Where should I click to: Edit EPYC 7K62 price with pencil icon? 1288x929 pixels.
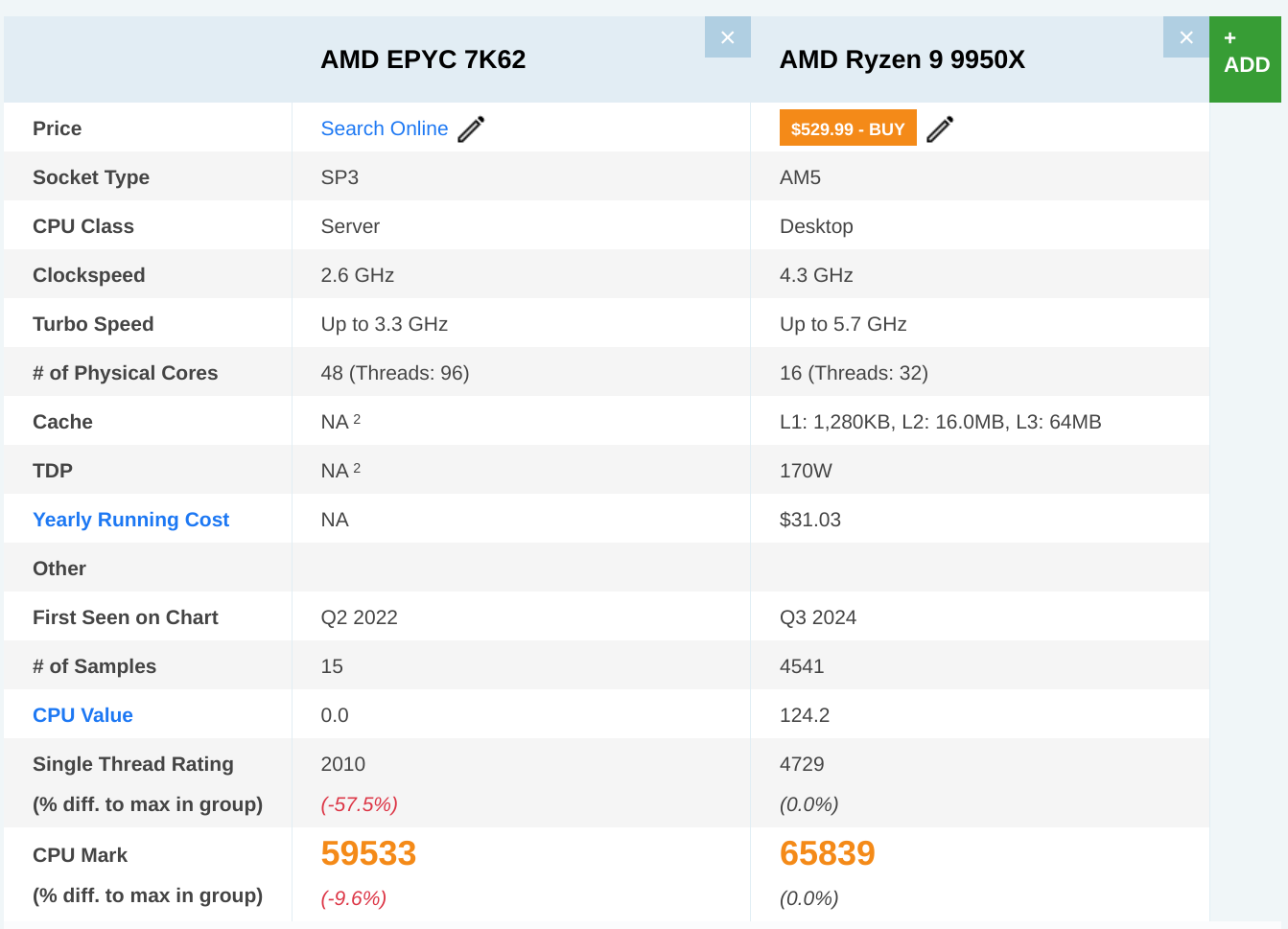(471, 128)
